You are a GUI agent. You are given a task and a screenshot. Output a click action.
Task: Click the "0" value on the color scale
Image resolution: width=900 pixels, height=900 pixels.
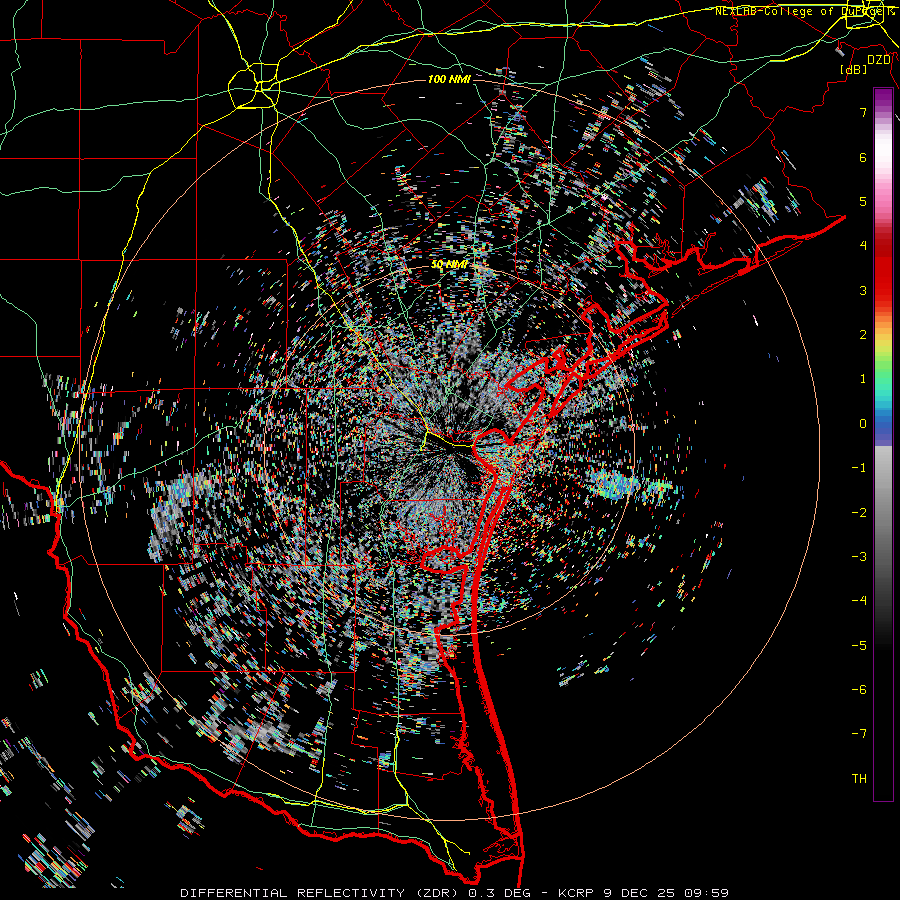point(863,424)
